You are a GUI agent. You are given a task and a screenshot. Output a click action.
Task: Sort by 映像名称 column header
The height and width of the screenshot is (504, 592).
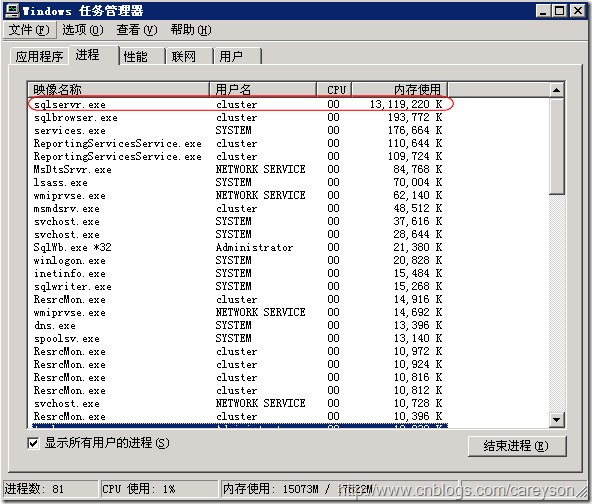(x=119, y=89)
